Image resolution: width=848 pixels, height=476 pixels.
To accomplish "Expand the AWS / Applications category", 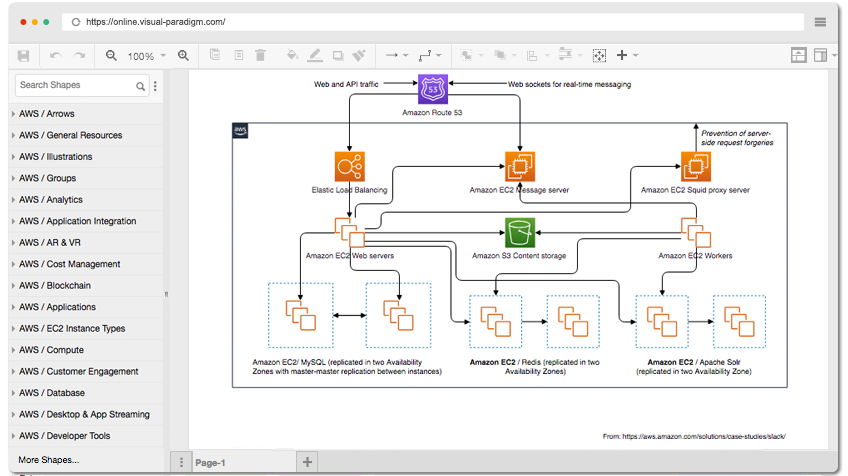I will [x=87, y=307].
